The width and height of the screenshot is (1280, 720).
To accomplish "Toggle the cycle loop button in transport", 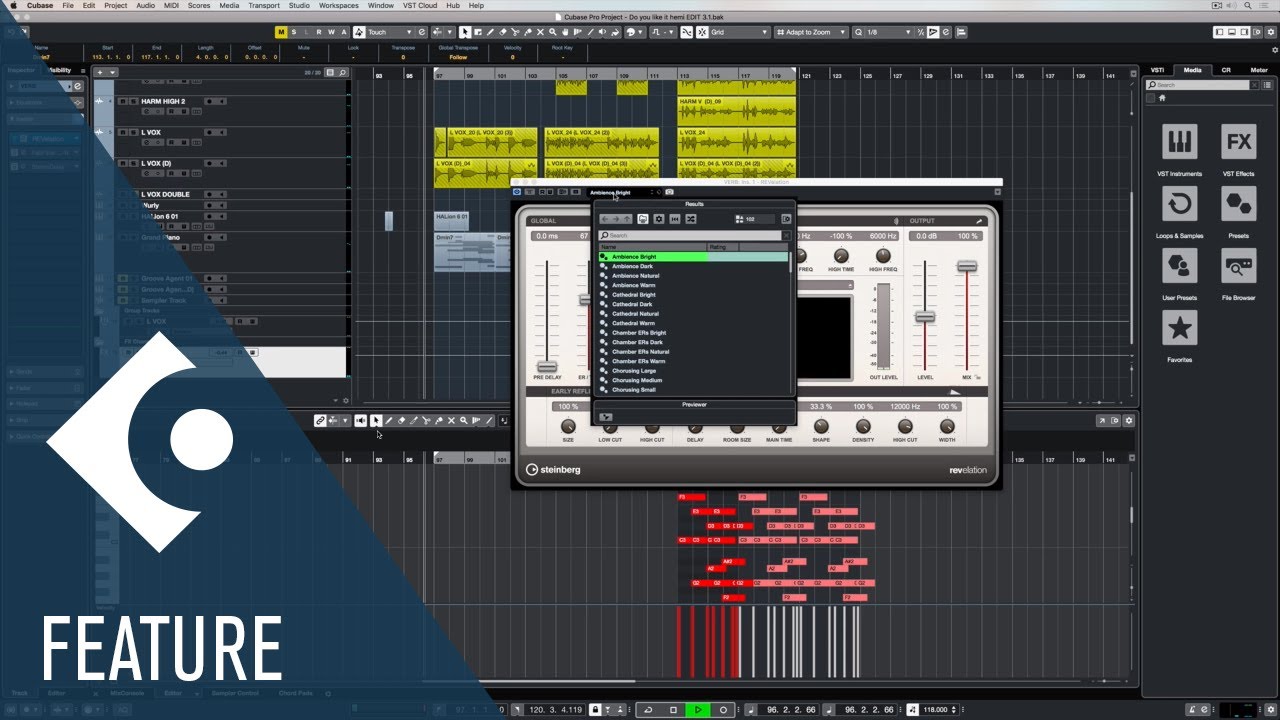I will coord(649,710).
